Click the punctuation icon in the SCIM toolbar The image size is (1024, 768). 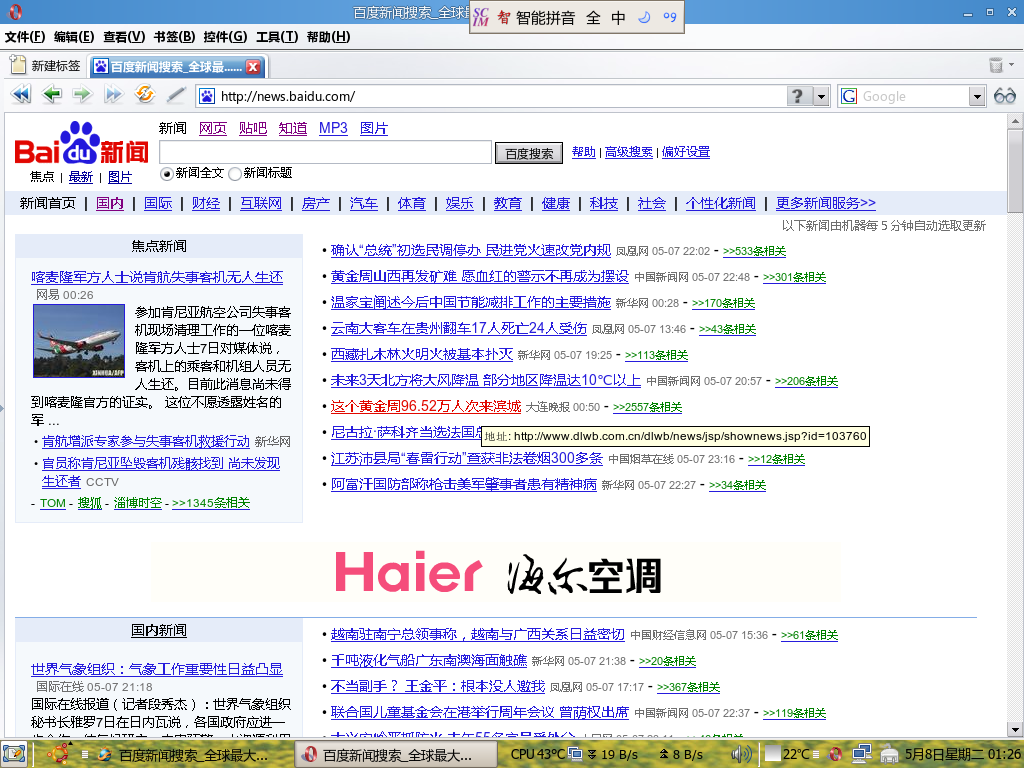pos(669,18)
